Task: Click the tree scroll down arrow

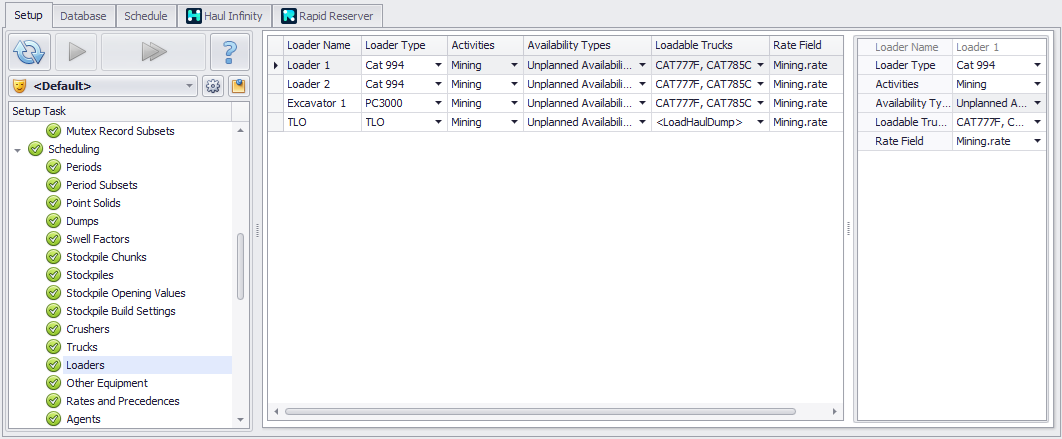Action: coord(240,420)
